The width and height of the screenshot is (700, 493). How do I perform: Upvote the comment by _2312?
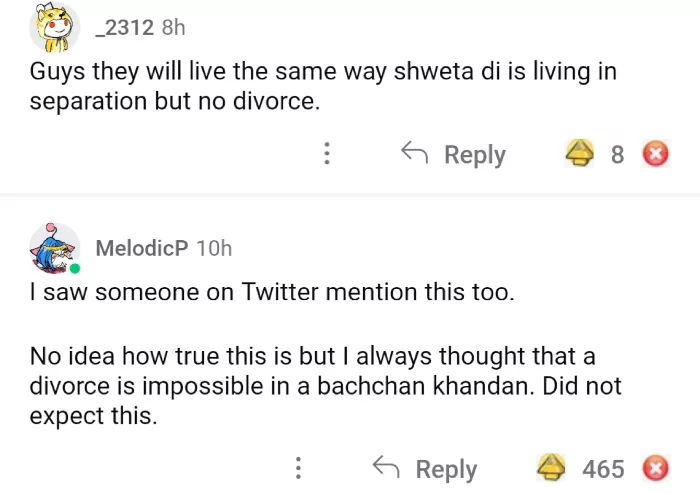(578, 154)
